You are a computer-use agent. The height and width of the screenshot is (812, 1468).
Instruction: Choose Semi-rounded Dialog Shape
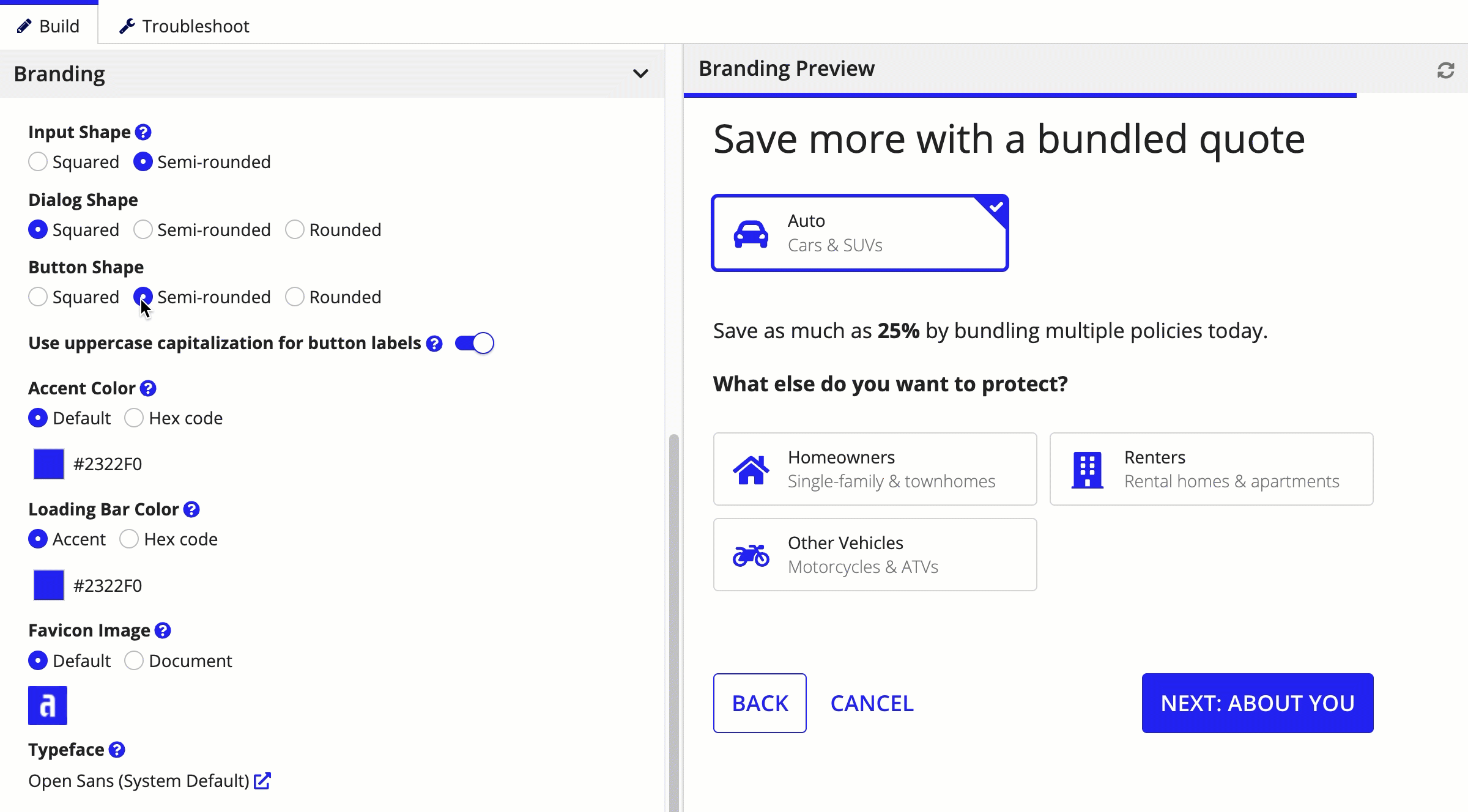[143, 230]
